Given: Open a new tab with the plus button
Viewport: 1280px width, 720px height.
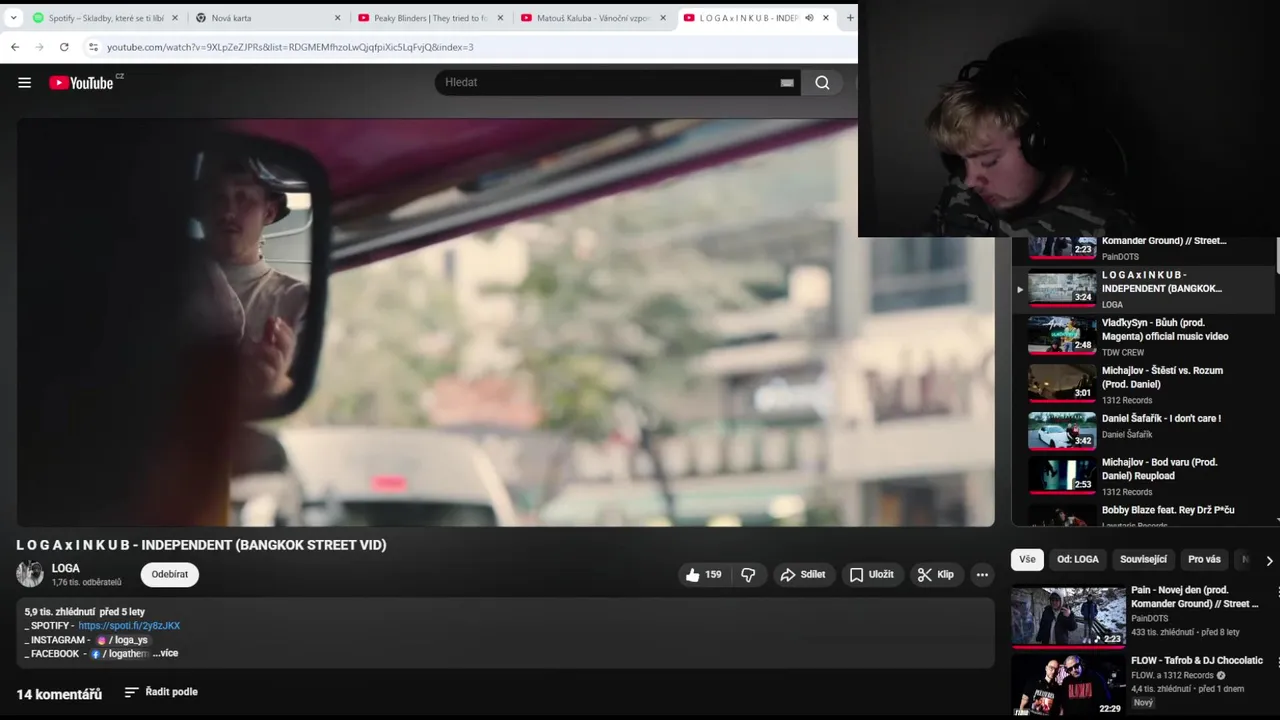Looking at the screenshot, I should [x=850, y=18].
